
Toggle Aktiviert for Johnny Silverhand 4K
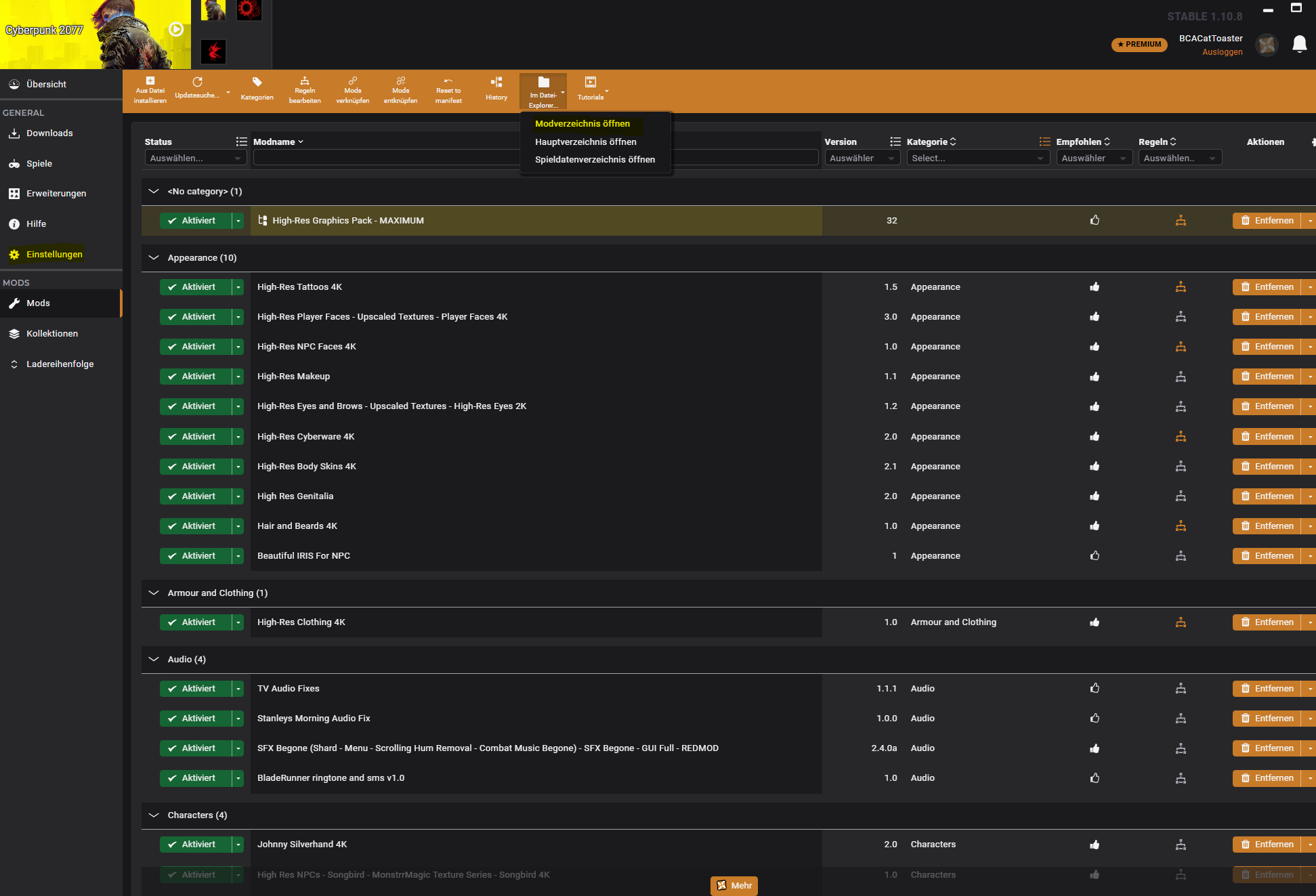point(194,845)
